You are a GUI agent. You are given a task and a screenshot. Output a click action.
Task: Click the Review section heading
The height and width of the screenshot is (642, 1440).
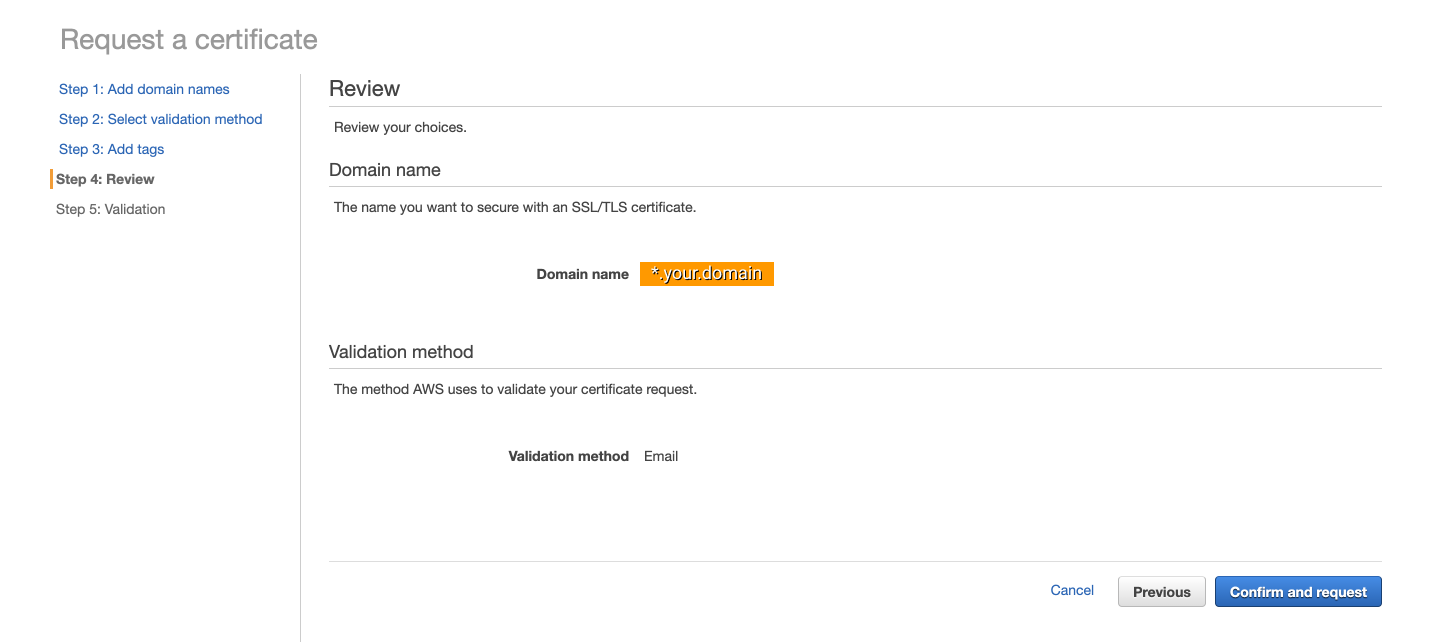tap(364, 89)
